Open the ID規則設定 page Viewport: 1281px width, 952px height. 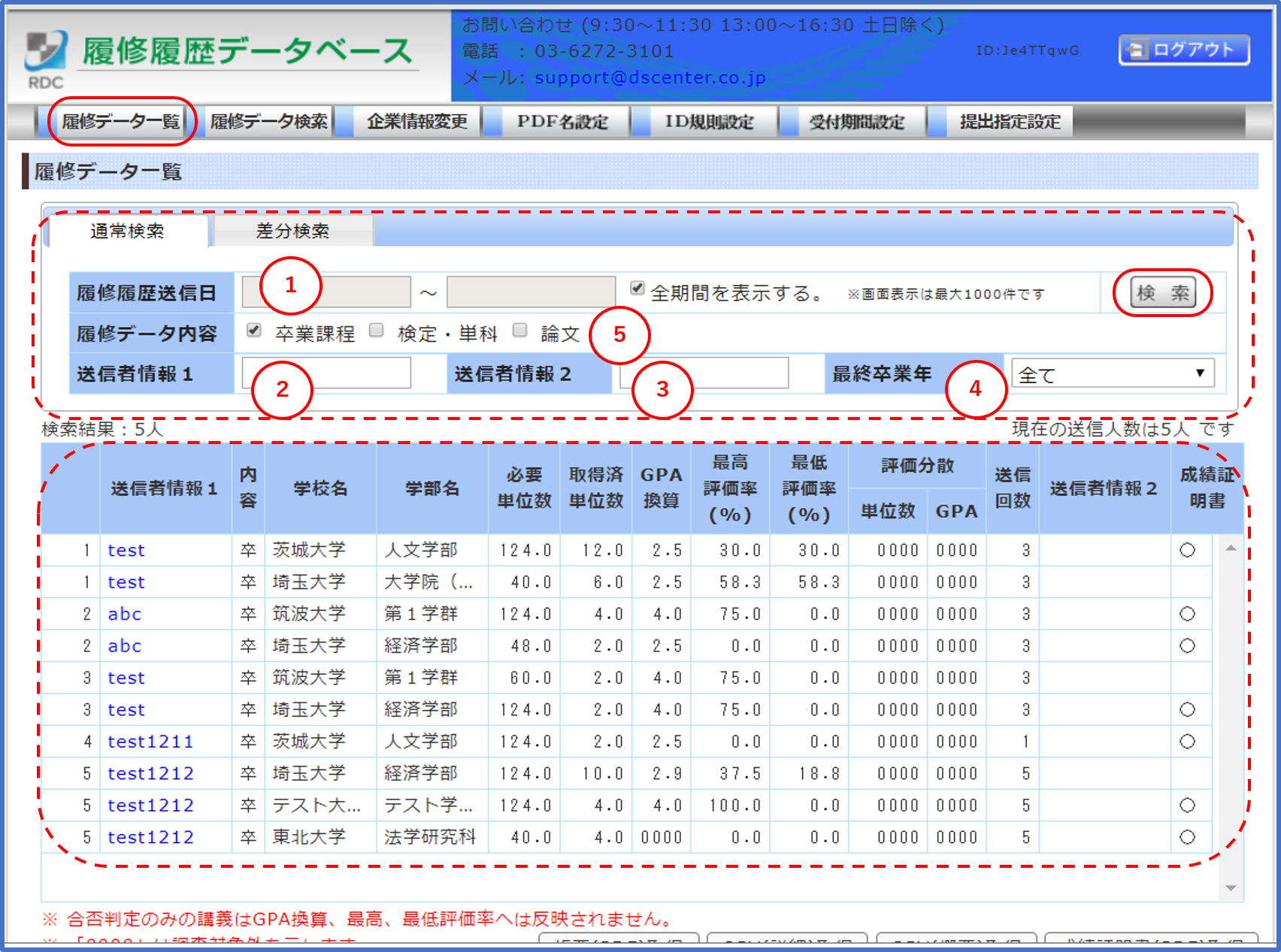point(705,121)
